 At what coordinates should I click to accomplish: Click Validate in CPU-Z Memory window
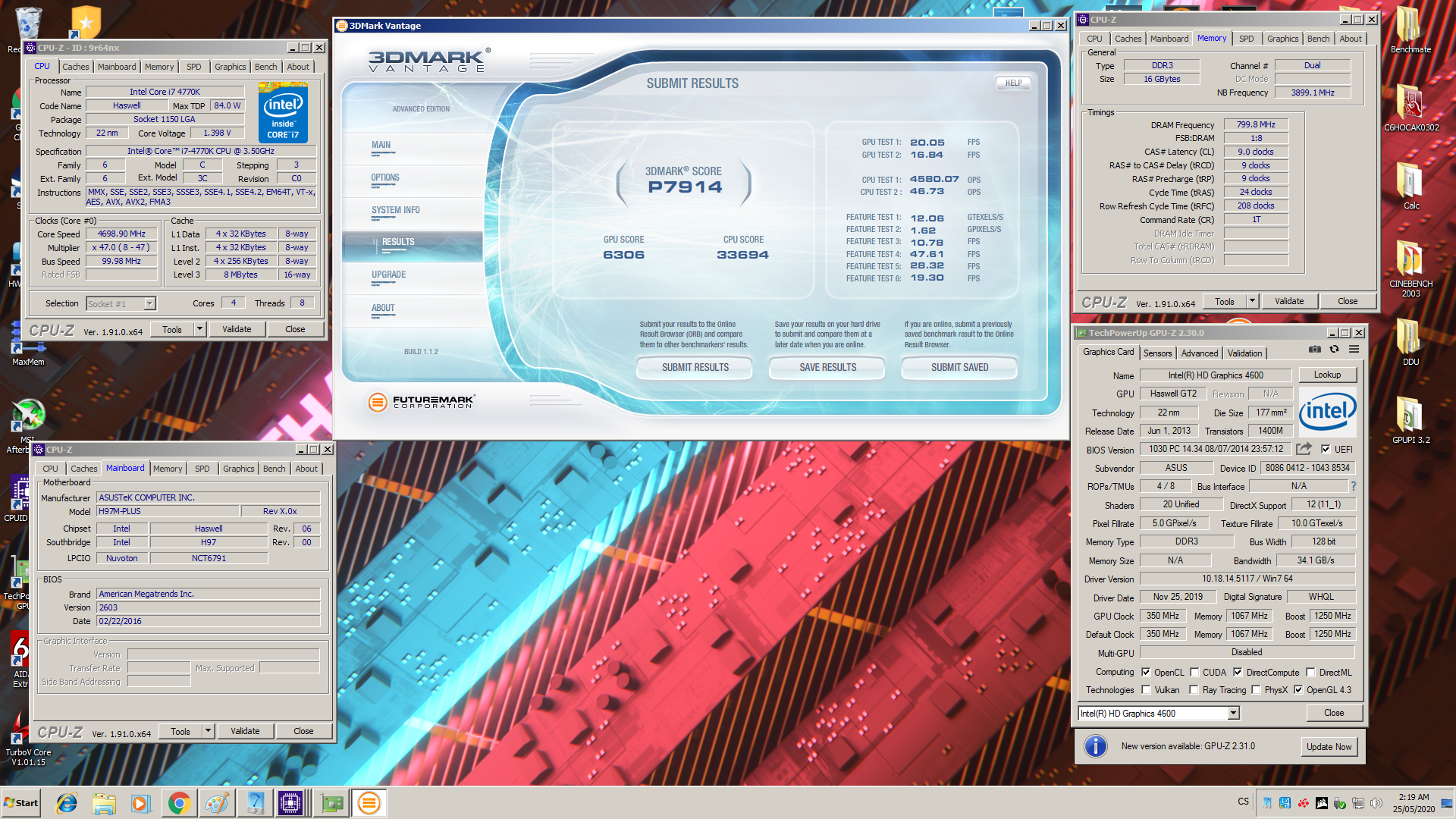[1288, 301]
